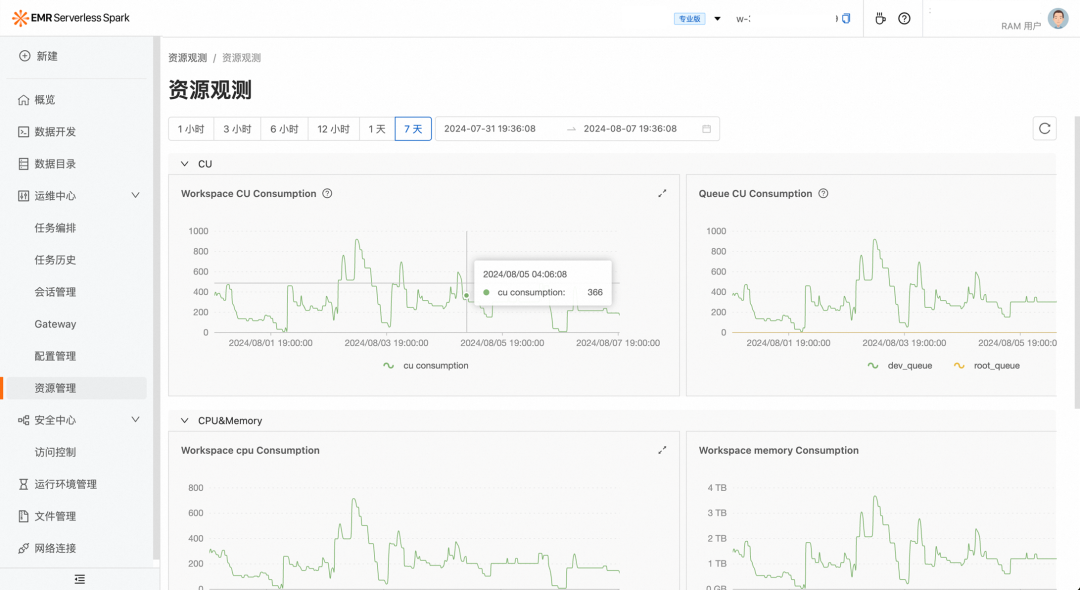Open the 专业版 edition dropdown arrow
The height and width of the screenshot is (590, 1080).
pos(717,19)
